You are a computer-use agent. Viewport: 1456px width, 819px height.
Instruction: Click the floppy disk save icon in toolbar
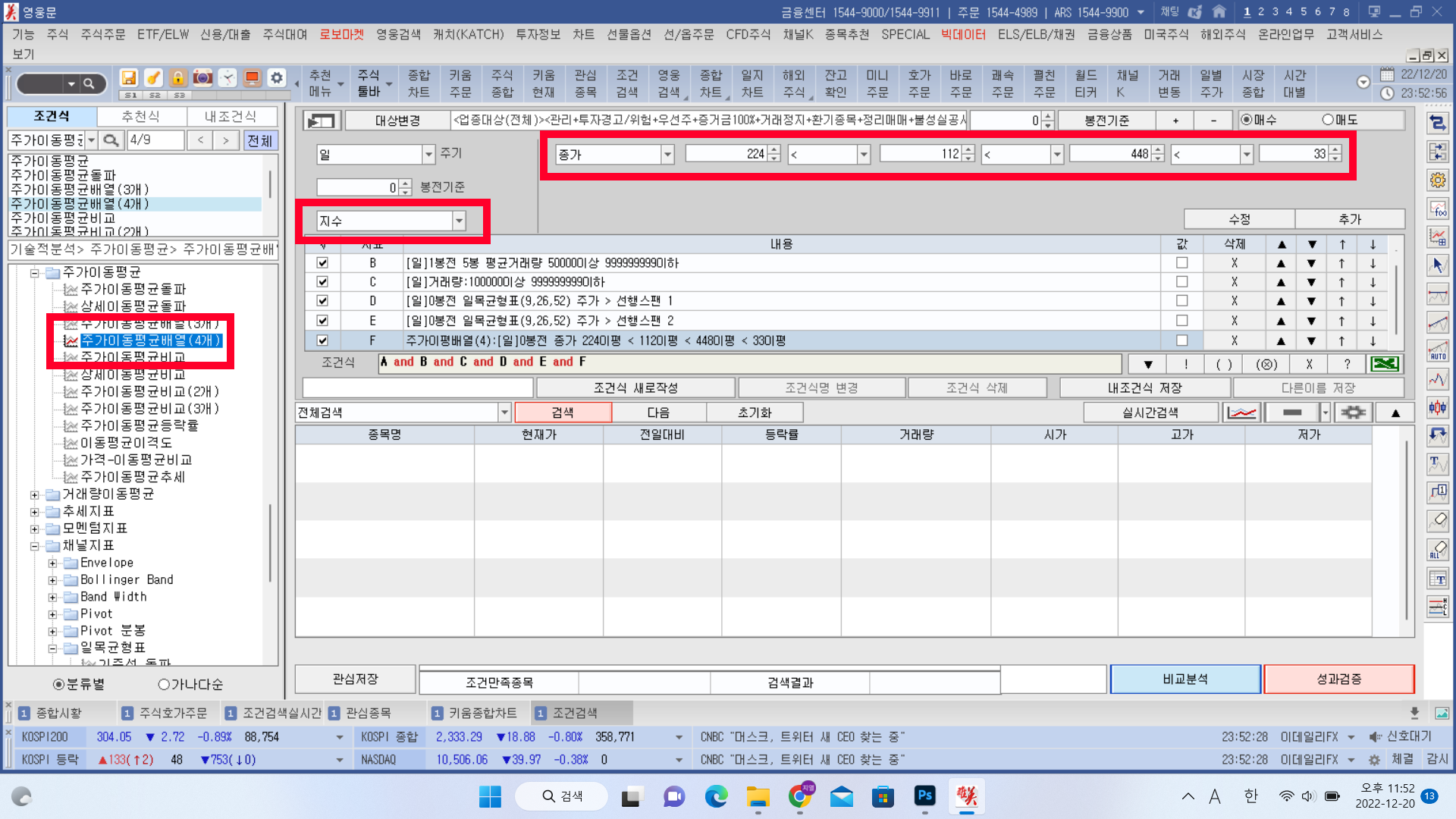click(x=129, y=78)
